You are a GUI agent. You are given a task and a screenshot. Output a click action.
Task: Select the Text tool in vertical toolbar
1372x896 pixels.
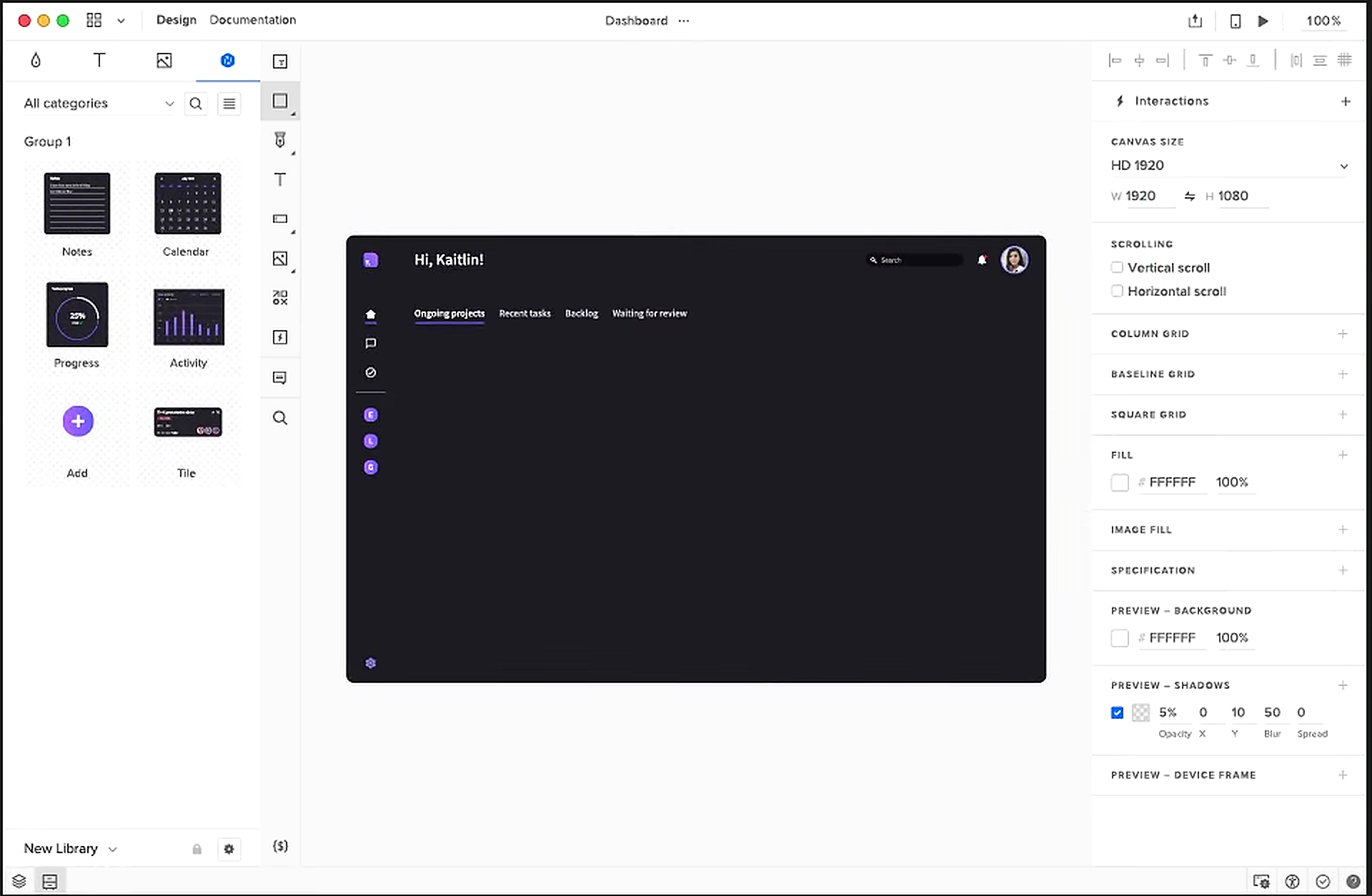(x=280, y=179)
